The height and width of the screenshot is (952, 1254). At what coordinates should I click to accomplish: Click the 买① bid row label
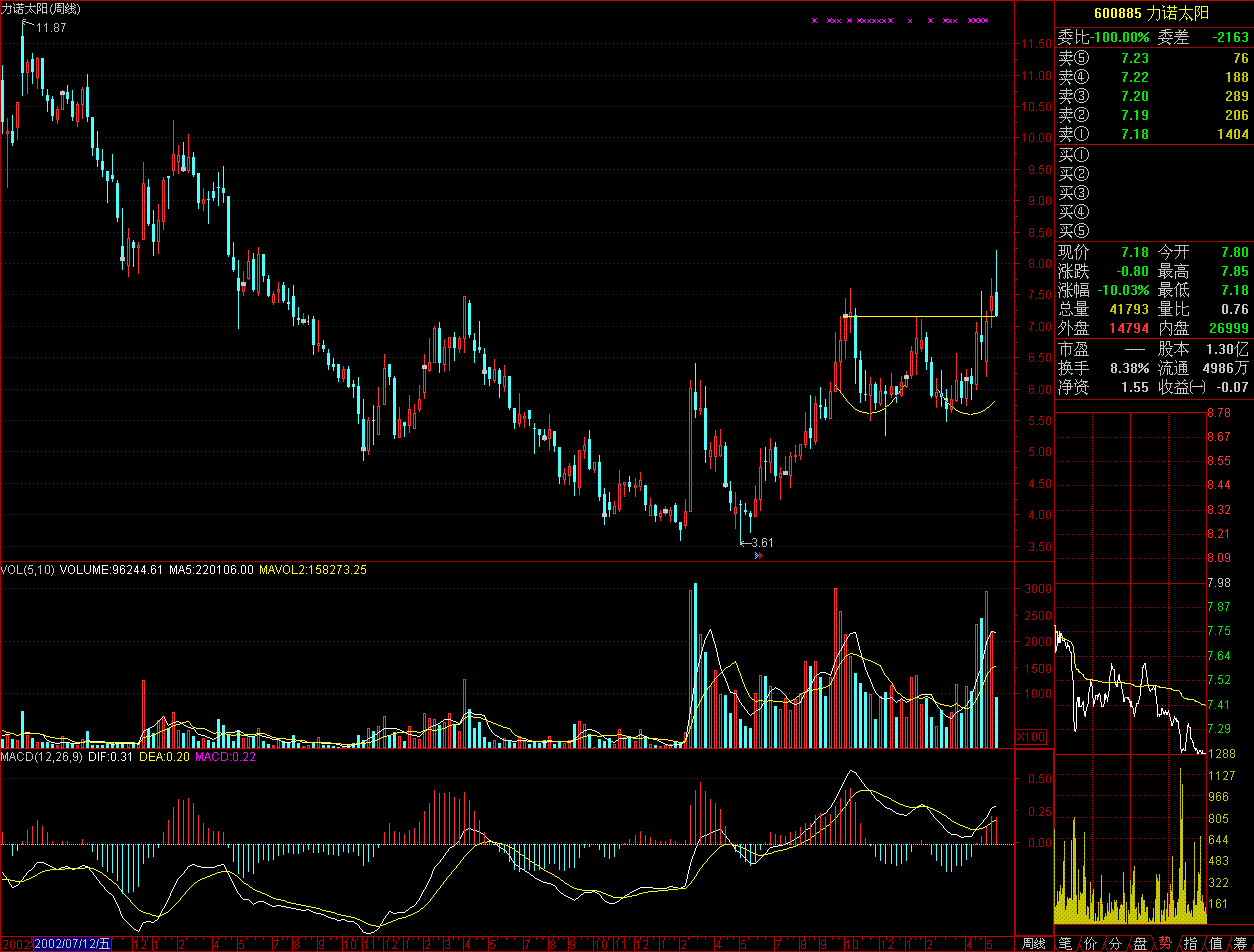click(x=1073, y=155)
